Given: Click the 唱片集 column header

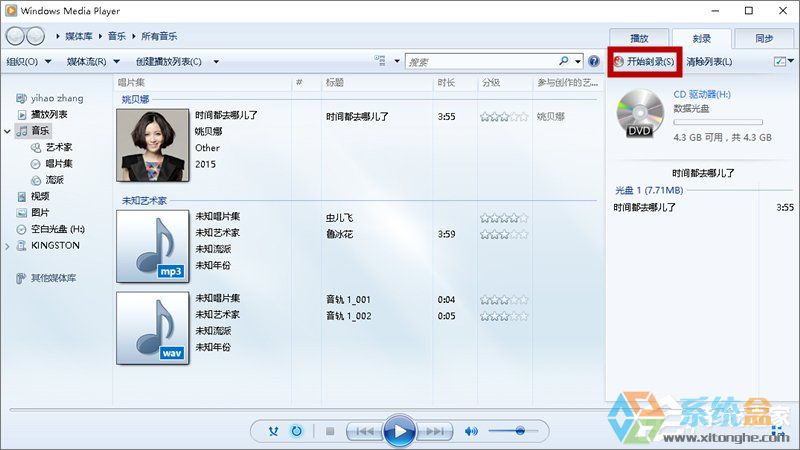Looking at the screenshot, I should [x=131, y=83].
